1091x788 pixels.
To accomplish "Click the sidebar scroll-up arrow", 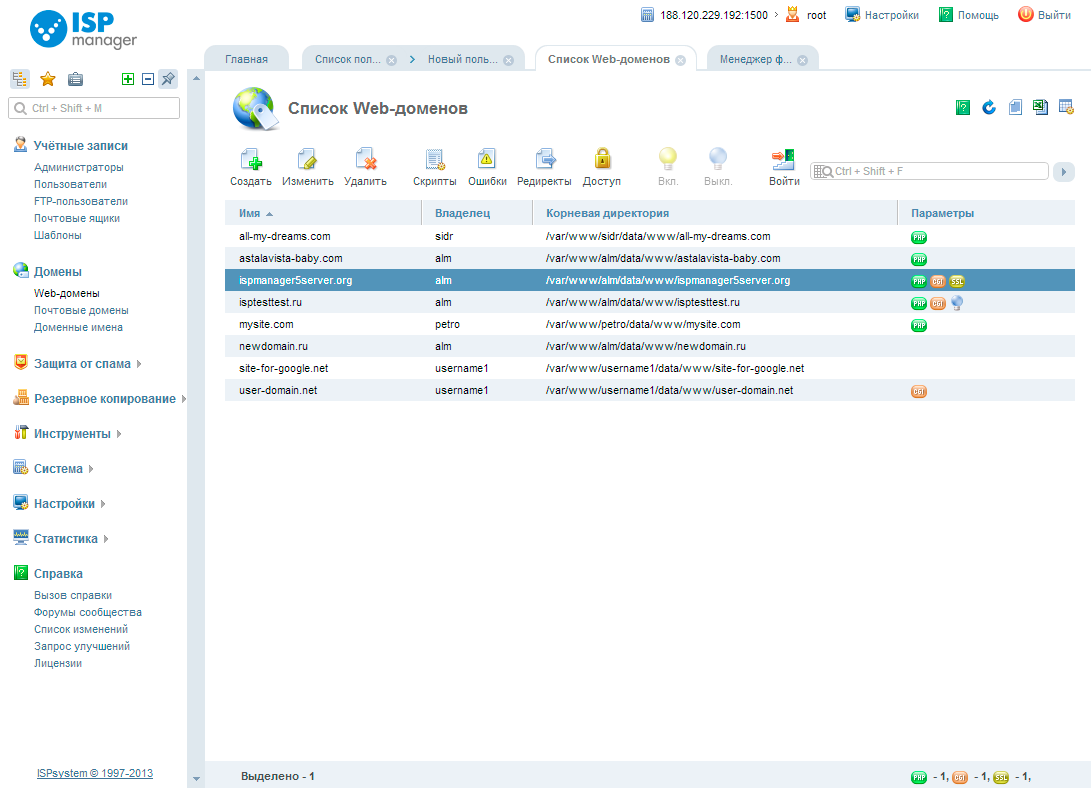I will [196, 79].
